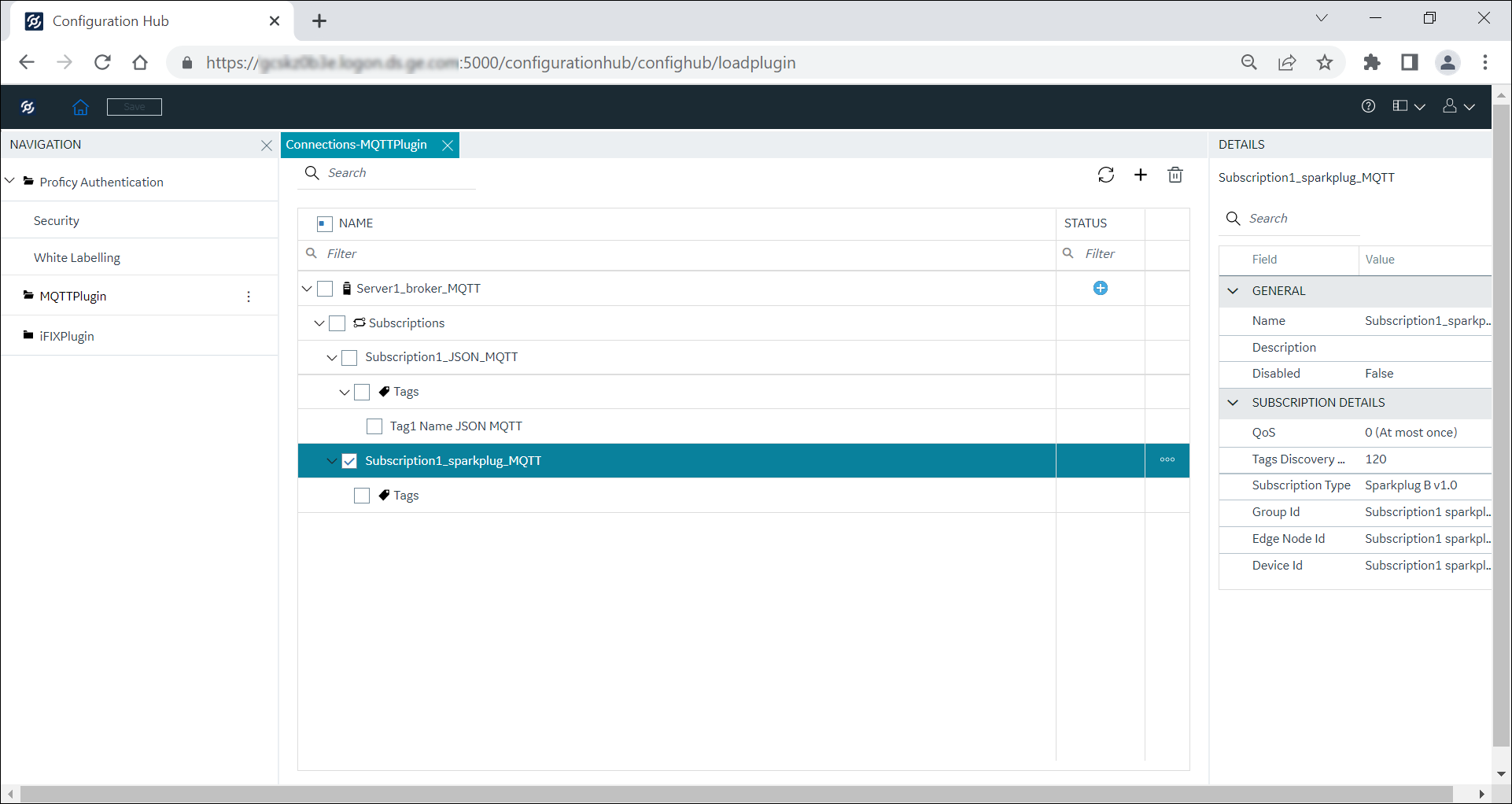Click the Proficy logo in the header
This screenshot has width=1512, height=804.
(x=28, y=107)
